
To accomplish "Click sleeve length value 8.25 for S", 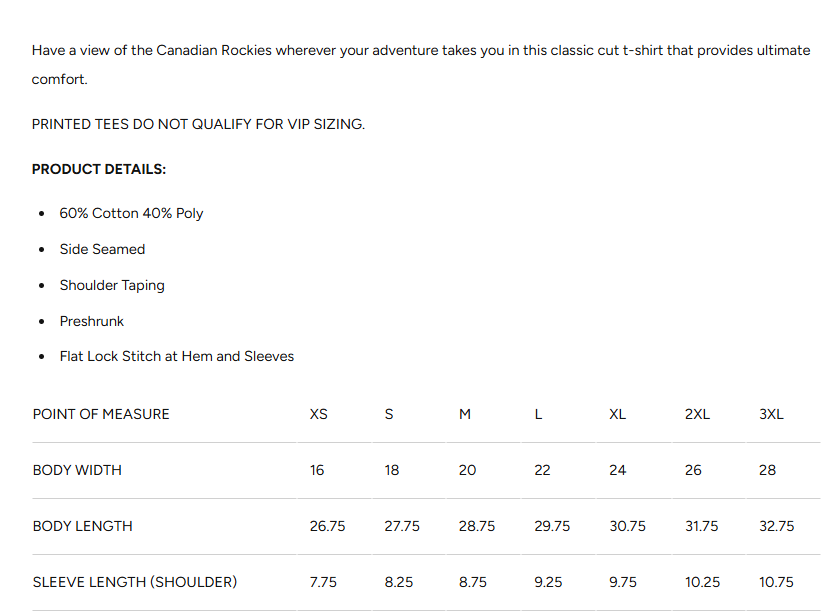I will click(x=399, y=582).
